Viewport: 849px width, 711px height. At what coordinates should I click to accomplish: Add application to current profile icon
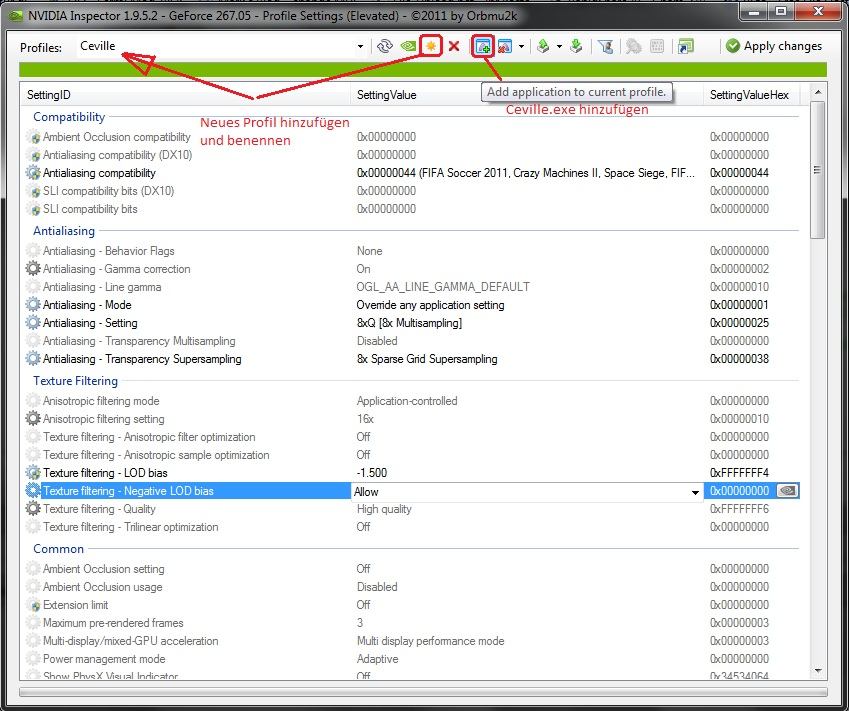(x=482, y=47)
